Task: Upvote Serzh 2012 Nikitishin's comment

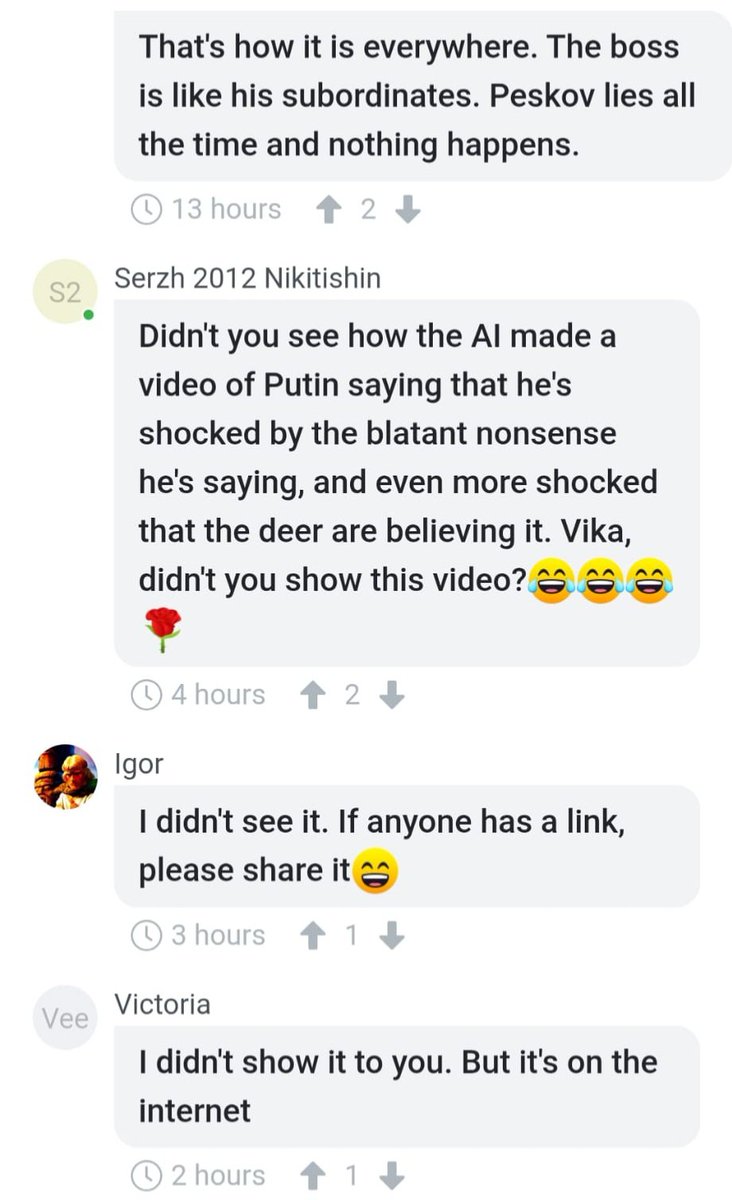Action: point(312,695)
